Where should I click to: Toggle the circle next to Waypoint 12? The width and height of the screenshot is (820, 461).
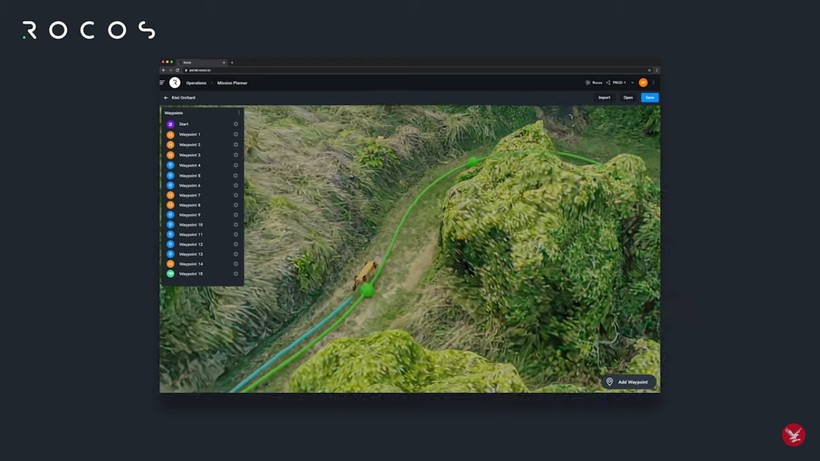click(x=236, y=244)
